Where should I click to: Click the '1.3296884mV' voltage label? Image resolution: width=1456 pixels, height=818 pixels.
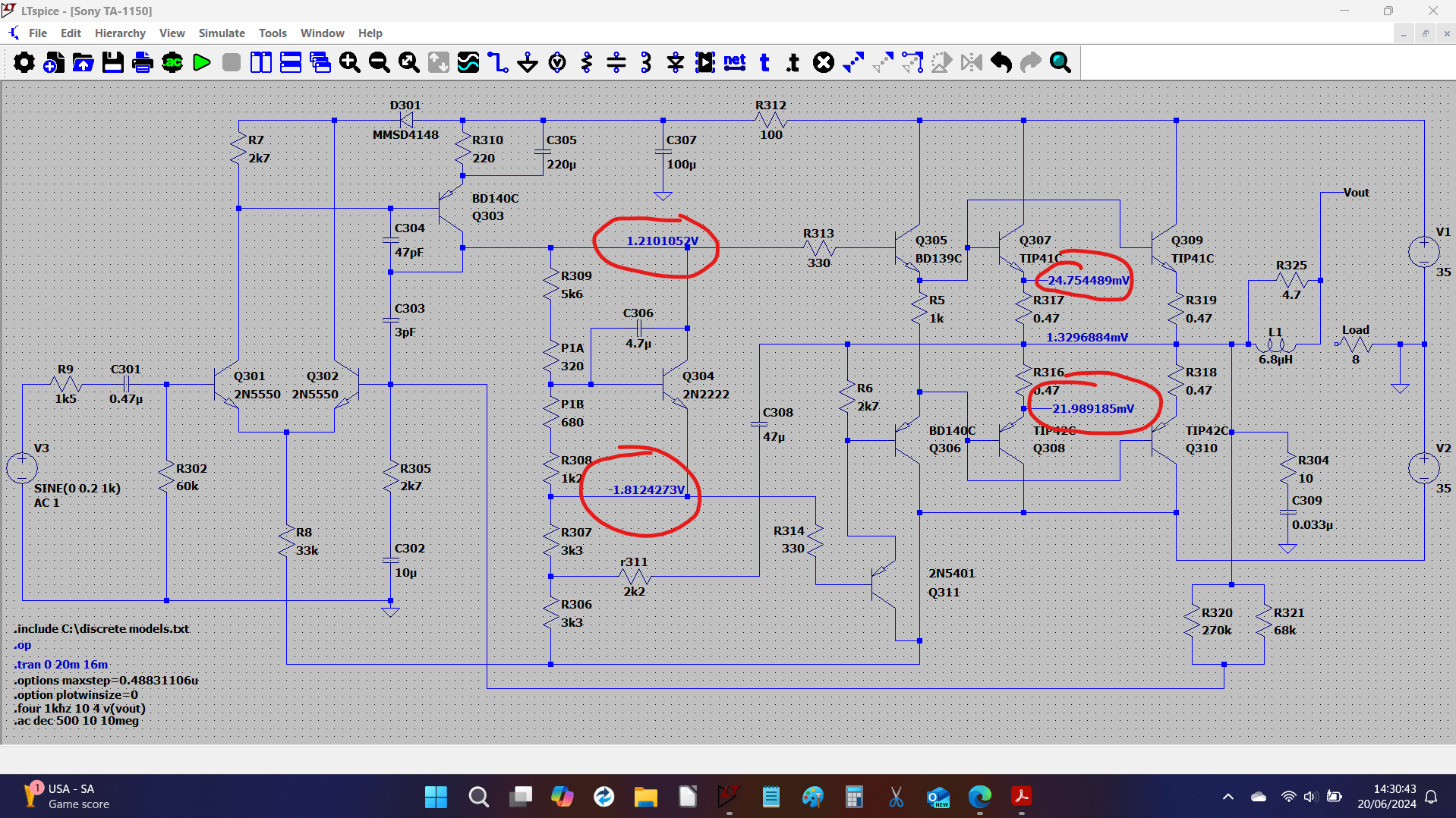pos(1087,337)
